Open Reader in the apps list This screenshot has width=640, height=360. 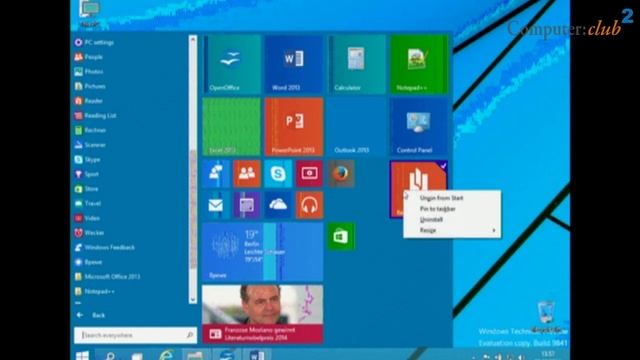coord(89,101)
